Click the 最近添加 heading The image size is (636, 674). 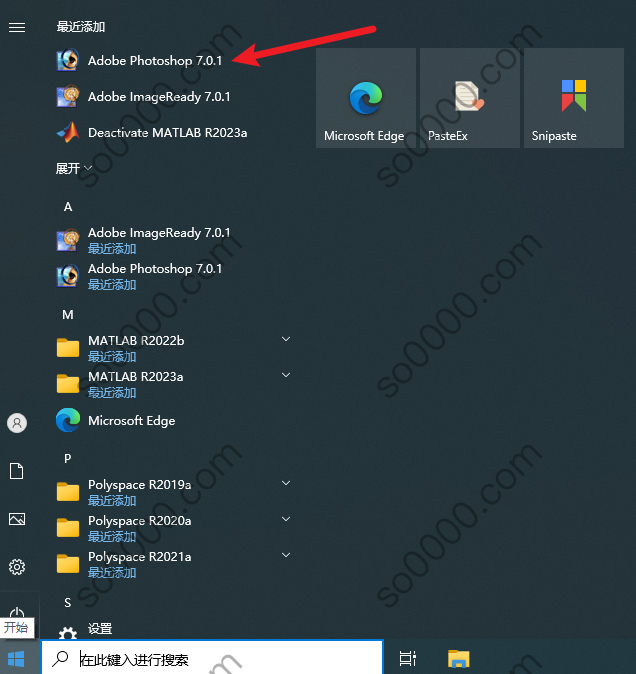point(81,27)
